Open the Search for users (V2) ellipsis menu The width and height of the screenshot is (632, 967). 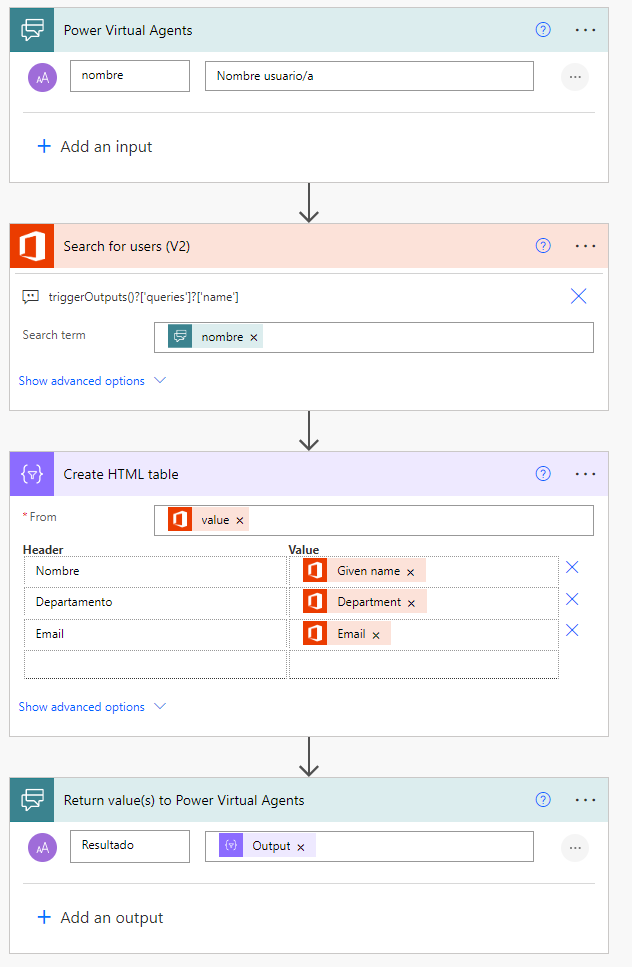586,246
